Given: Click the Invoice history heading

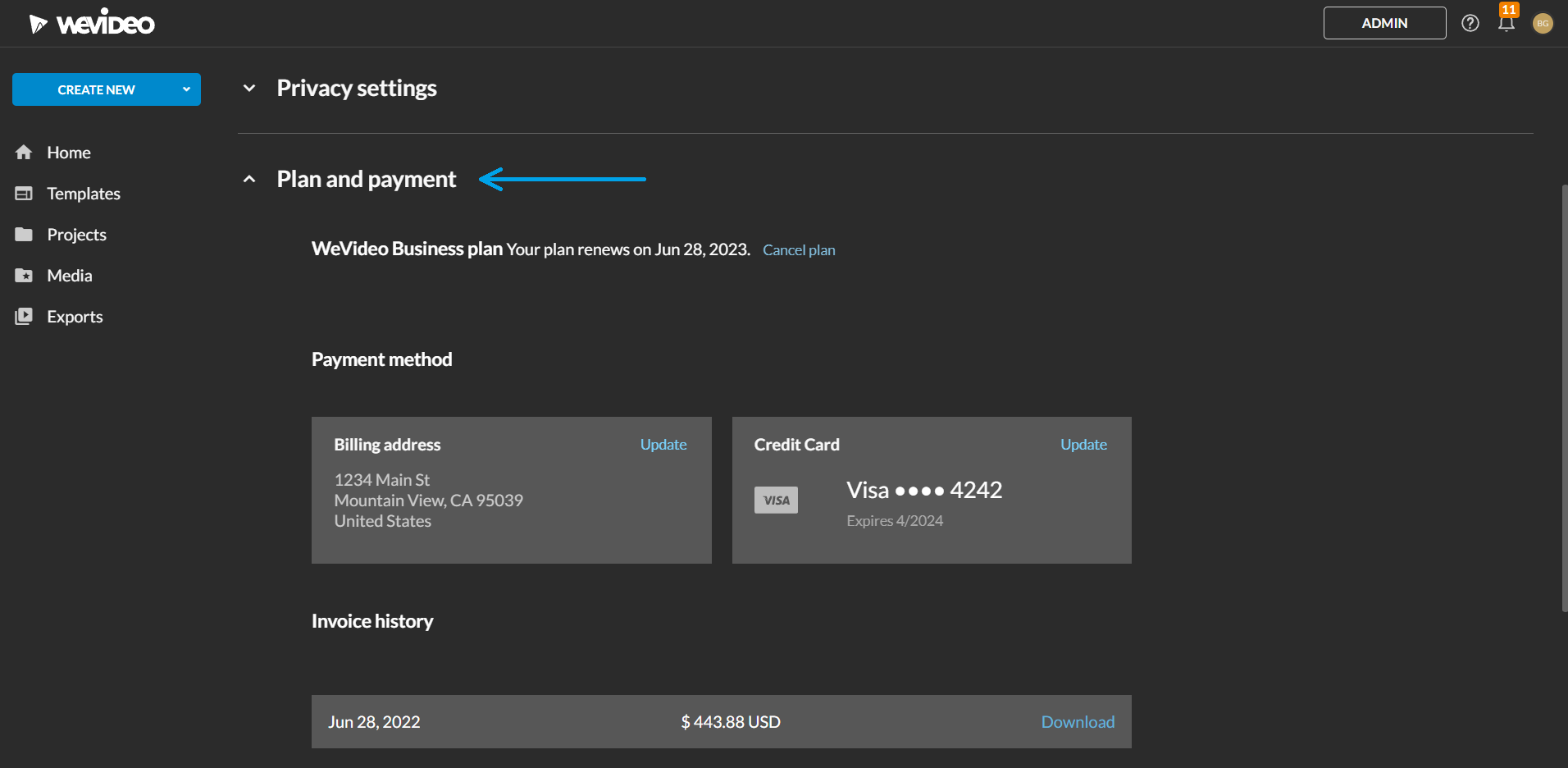Looking at the screenshot, I should click(372, 621).
